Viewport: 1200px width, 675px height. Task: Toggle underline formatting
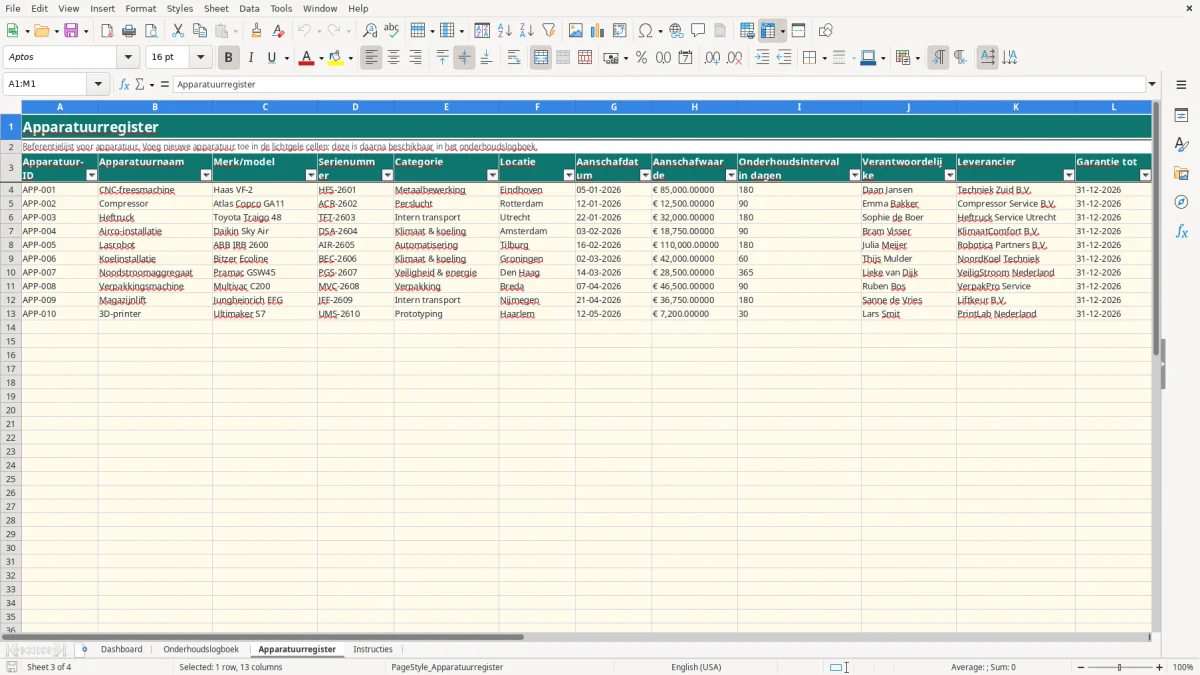(x=271, y=58)
